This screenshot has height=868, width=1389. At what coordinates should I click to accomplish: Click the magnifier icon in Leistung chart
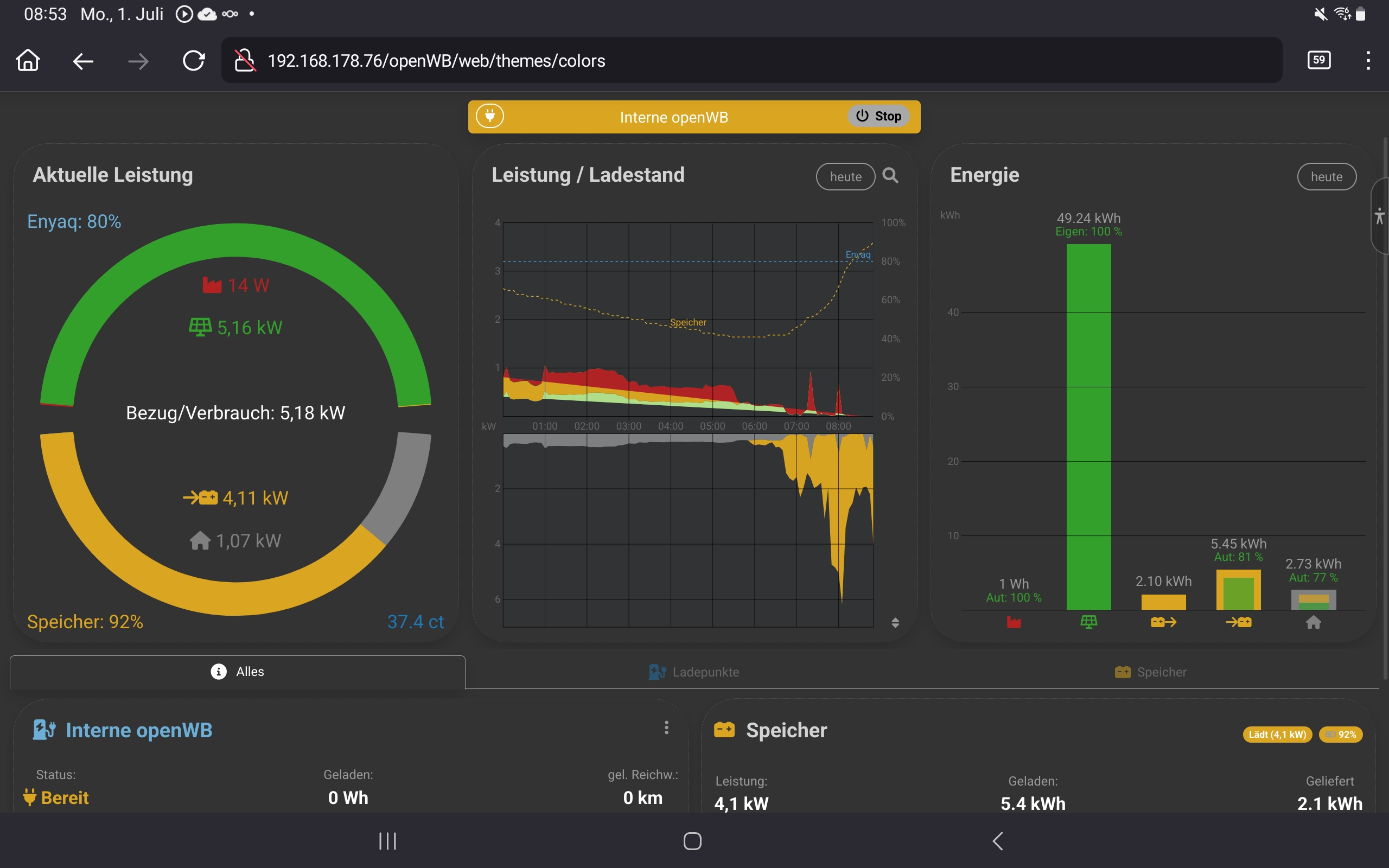[890, 176]
